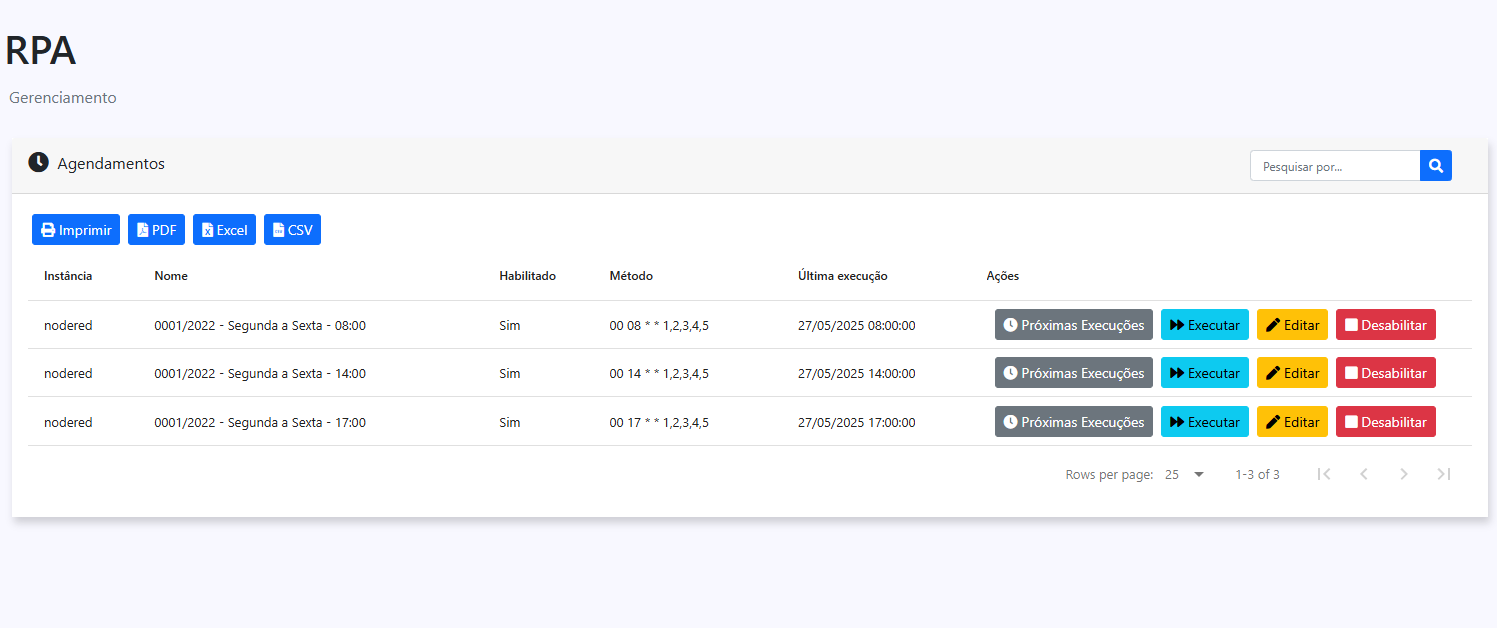Go to the next page arrow
Viewport: 1497px width, 628px height.
click(x=1403, y=474)
